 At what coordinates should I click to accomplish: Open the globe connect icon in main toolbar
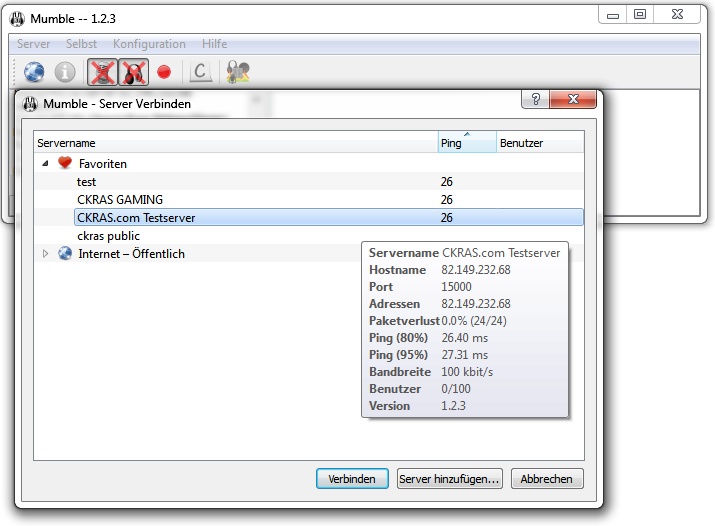(34, 72)
